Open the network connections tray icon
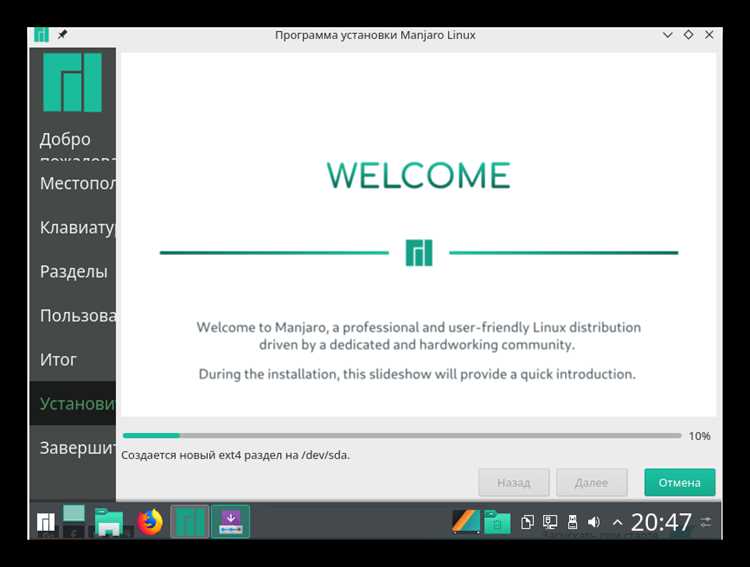The image size is (750, 567). pyautogui.click(x=550, y=522)
